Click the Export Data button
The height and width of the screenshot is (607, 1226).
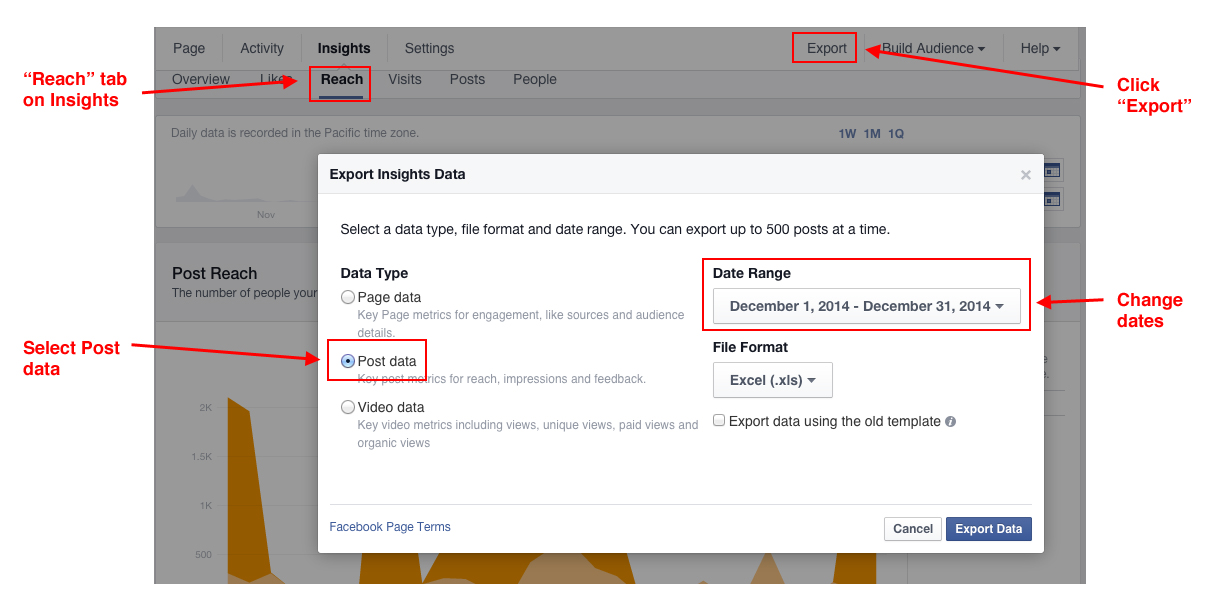988,529
